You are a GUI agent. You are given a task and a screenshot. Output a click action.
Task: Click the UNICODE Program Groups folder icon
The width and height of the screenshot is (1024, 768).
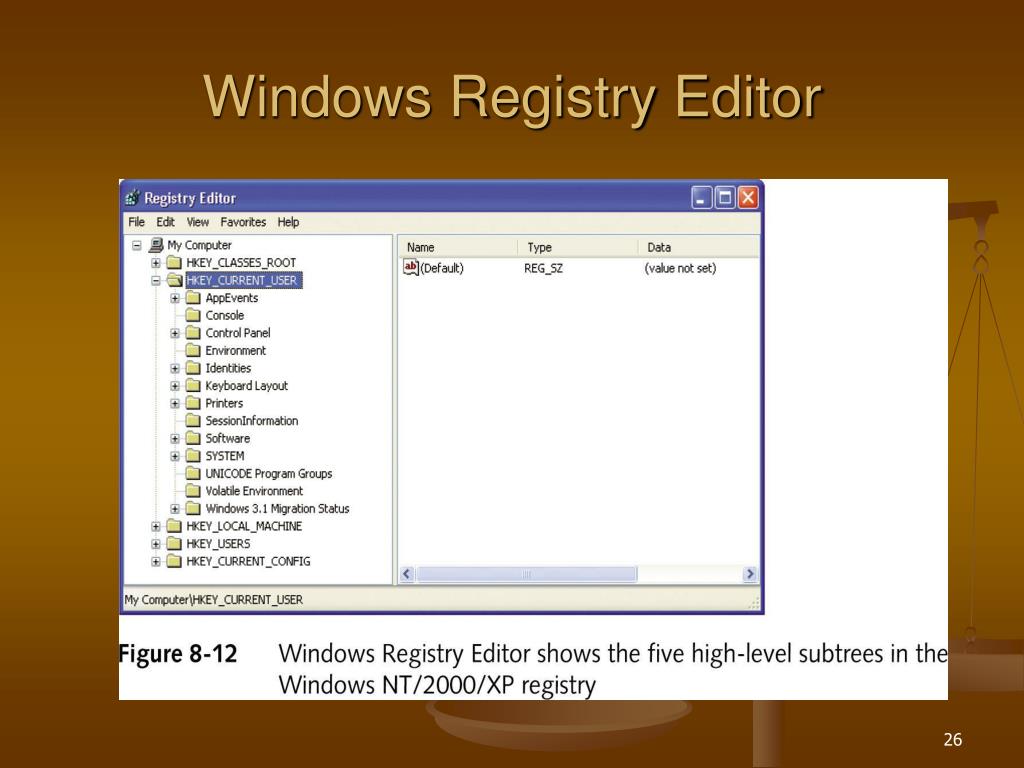[x=193, y=473]
